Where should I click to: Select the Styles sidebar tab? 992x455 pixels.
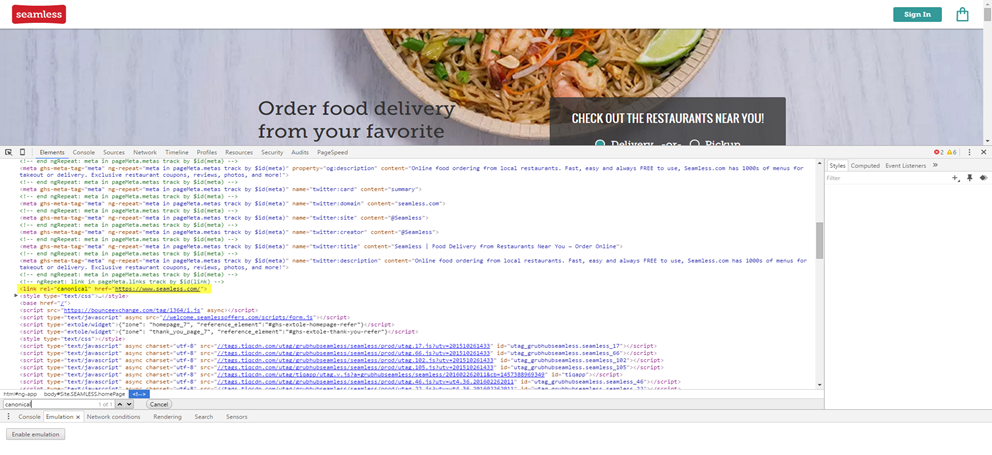click(x=837, y=165)
